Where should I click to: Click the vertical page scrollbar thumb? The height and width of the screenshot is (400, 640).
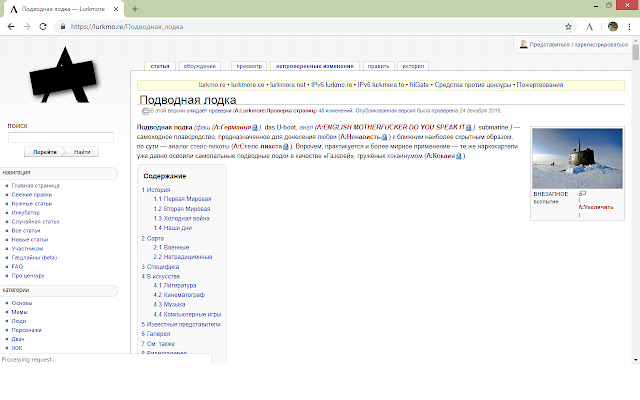tap(636, 52)
